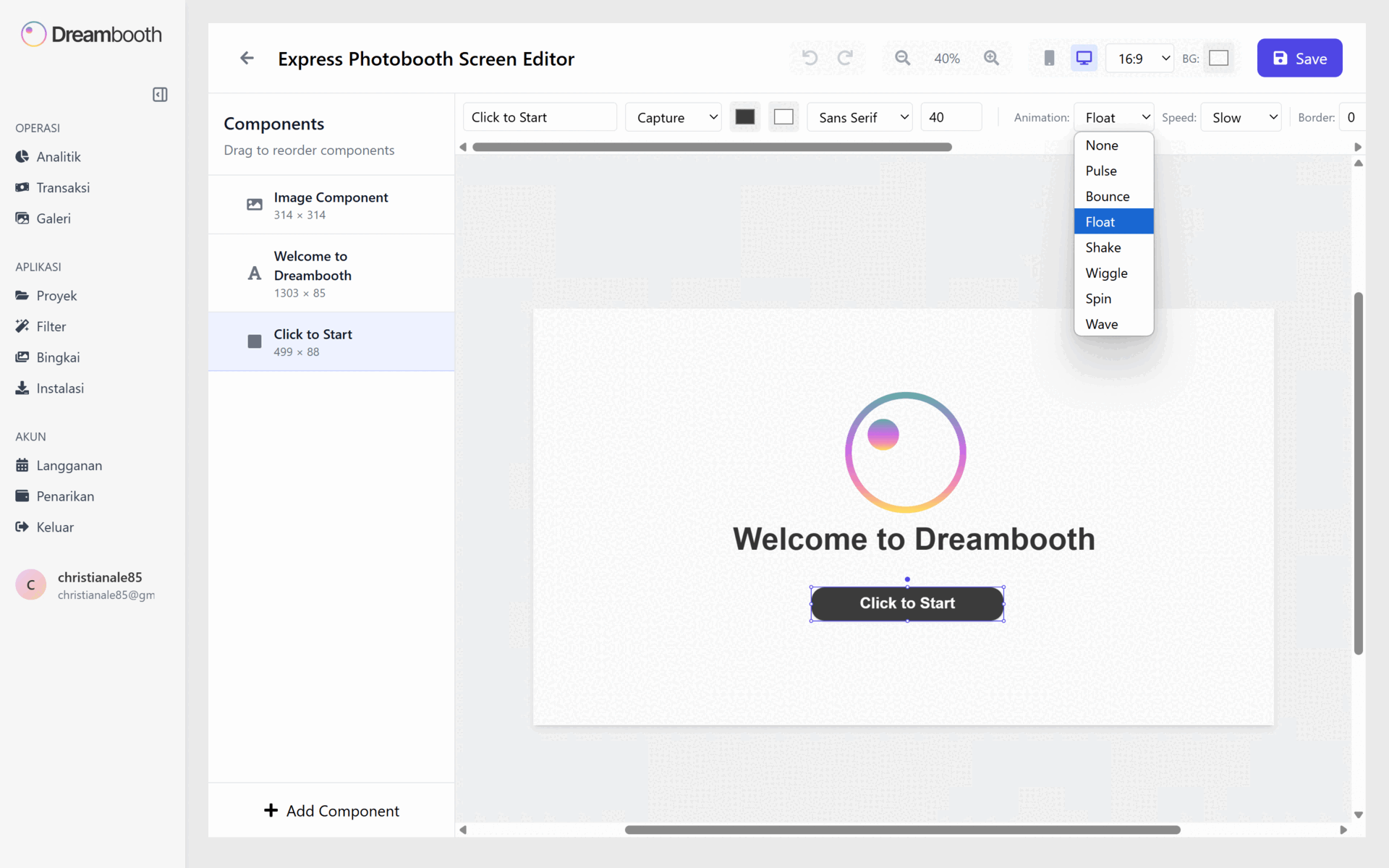The image size is (1389, 868).
Task: Choose Wave animation option
Action: coord(1114,324)
